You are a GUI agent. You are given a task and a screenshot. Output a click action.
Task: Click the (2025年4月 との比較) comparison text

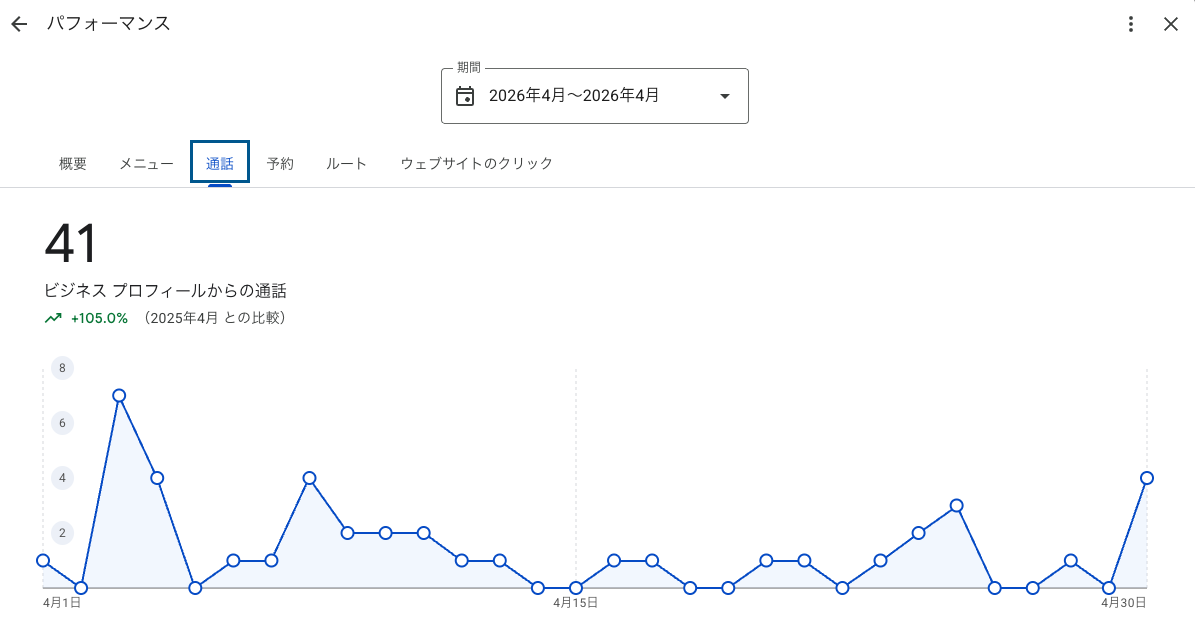214,318
